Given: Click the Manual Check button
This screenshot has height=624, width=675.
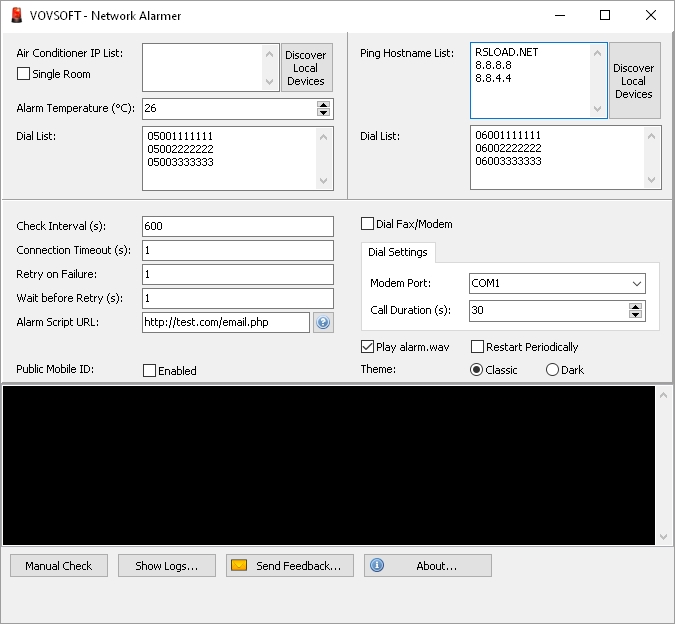Looking at the screenshot, I should click(59, 565).
